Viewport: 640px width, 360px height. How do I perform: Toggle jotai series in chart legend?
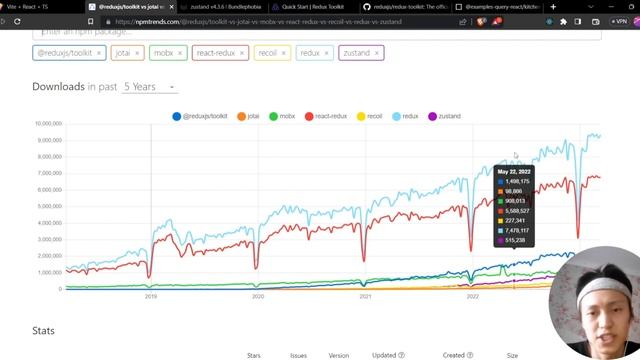248,116
